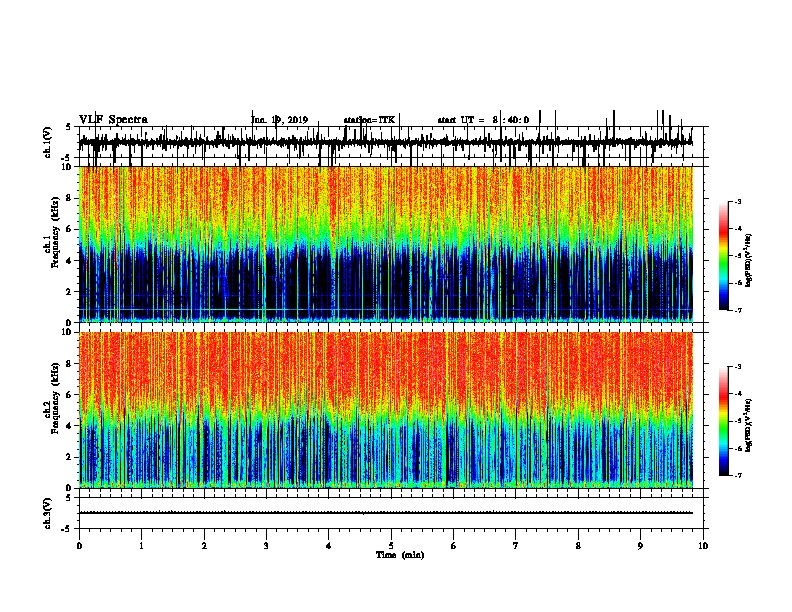Click the ch.3 flat waveform trace
The image size is (792, 612).
[386, 513]
